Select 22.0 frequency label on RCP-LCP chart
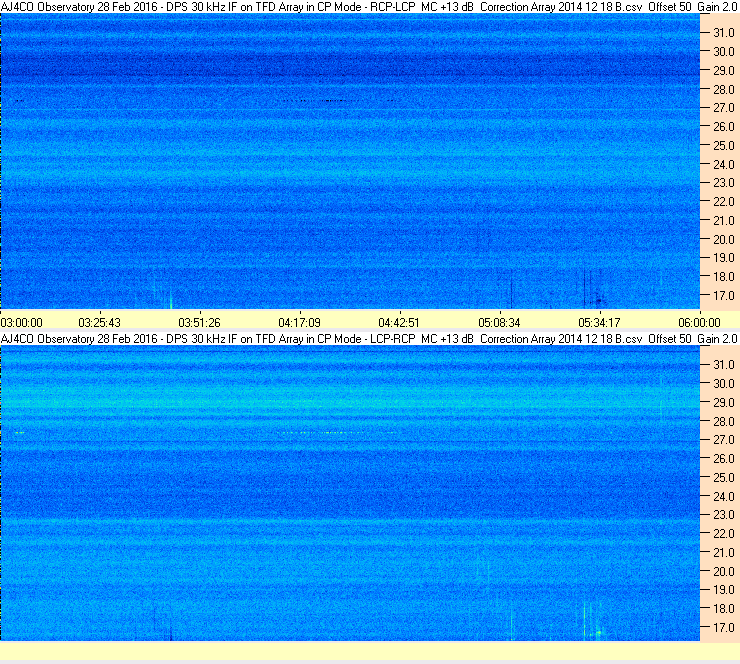This screenshot has height=664, width=740. pyautogui.click(x=724, y=202)
